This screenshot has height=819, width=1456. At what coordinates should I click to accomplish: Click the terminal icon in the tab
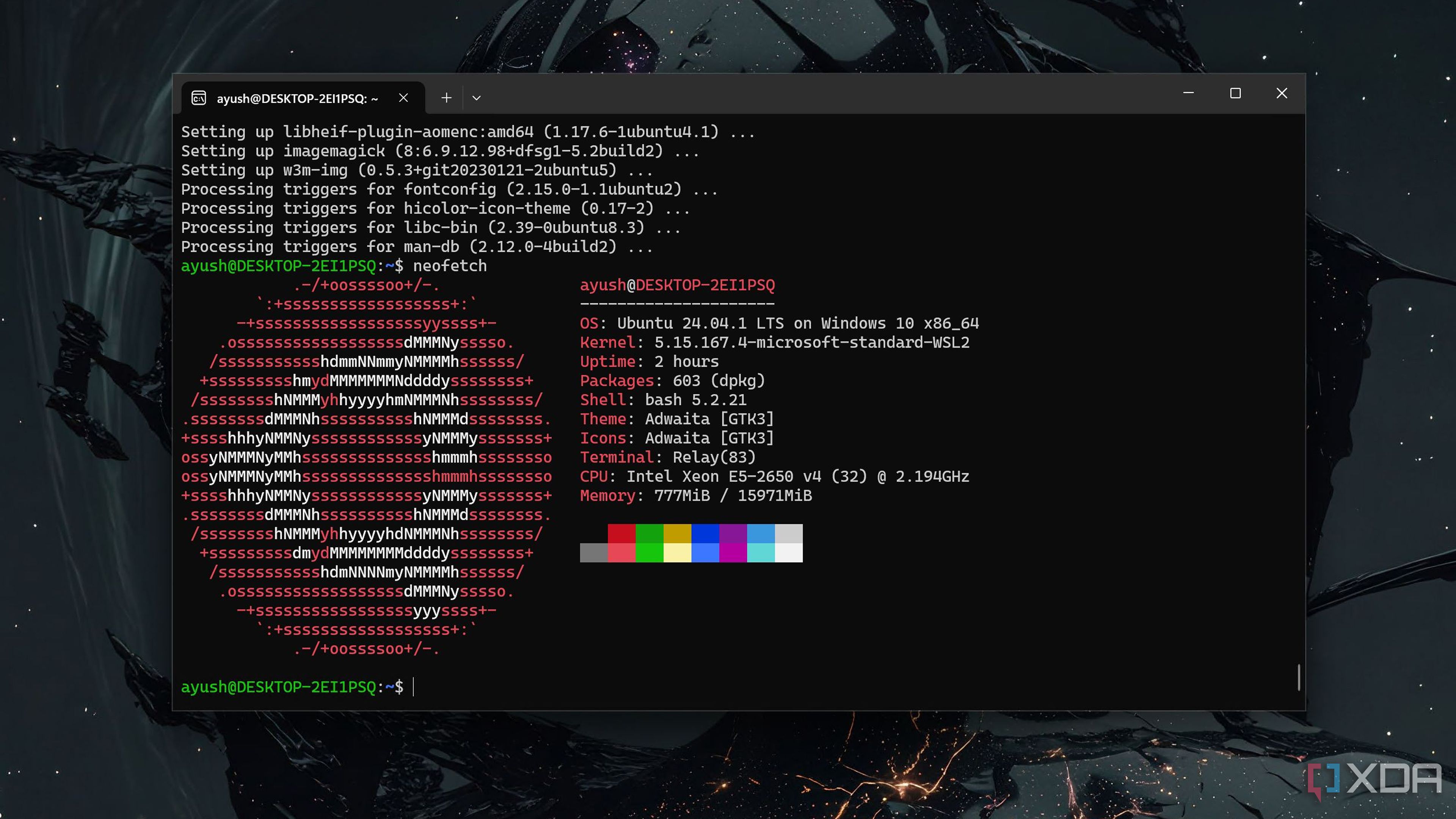(198, 98)
